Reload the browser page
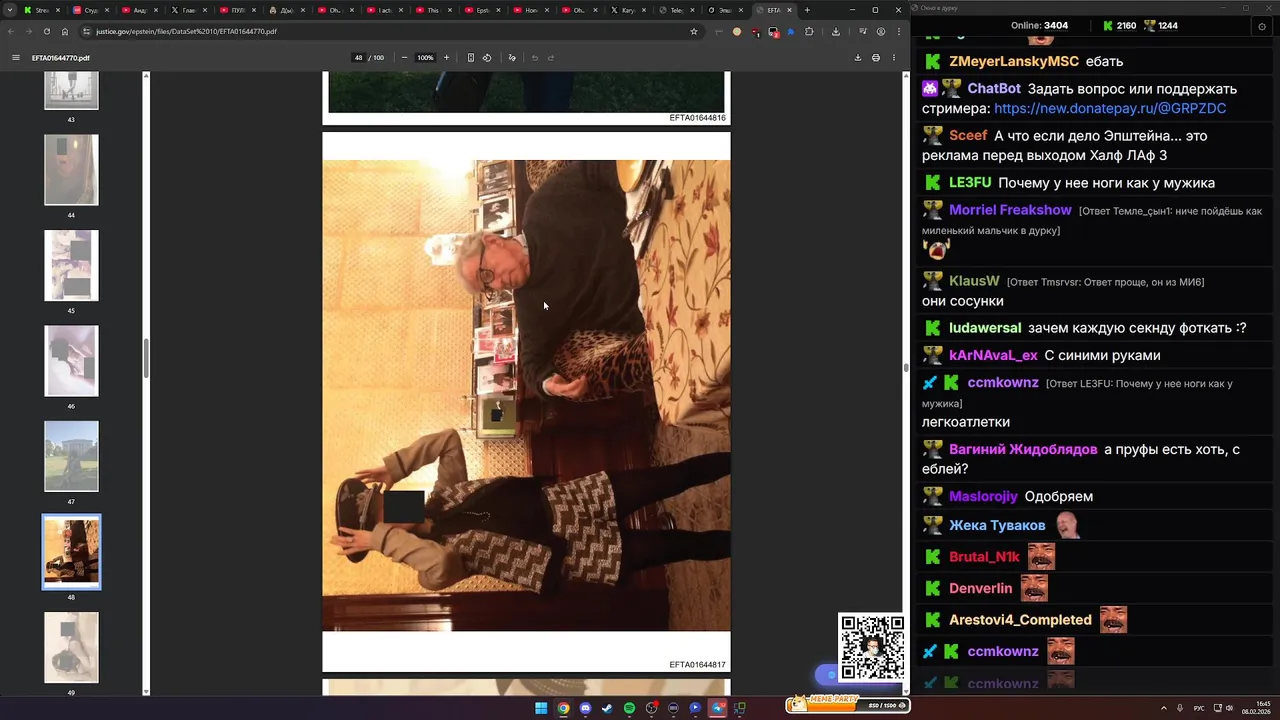The height and width of the screenshot is (720, 1280). [46, 31]
